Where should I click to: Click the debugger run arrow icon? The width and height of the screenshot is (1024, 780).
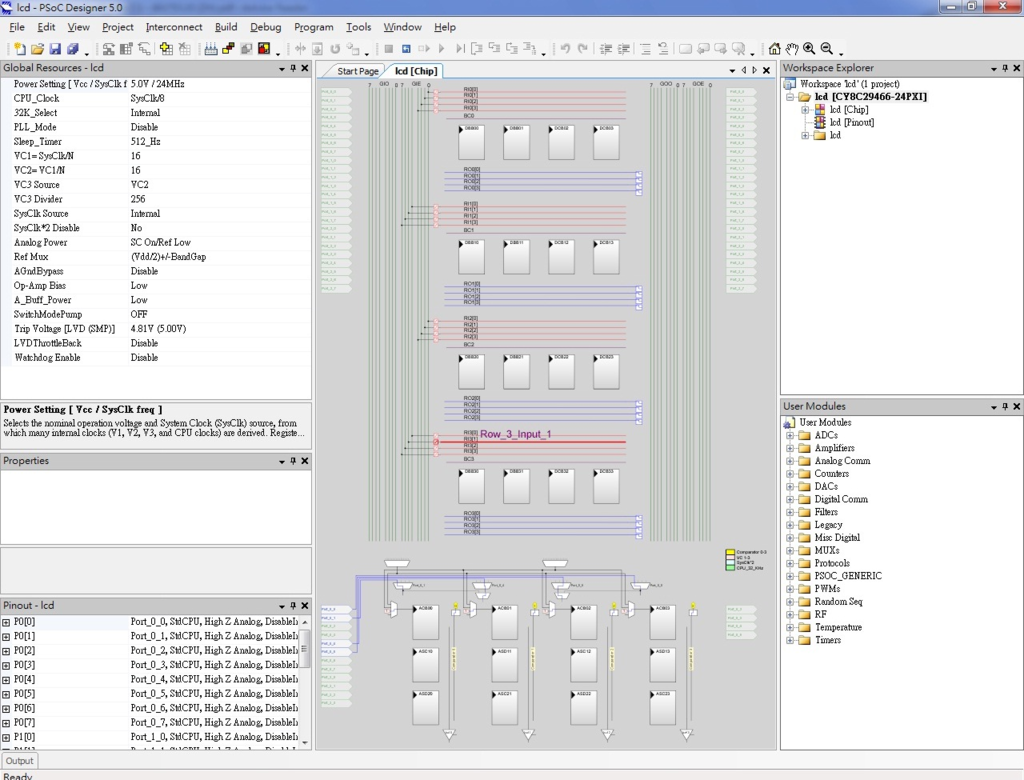pyautogui.click(x=441, y=48)
